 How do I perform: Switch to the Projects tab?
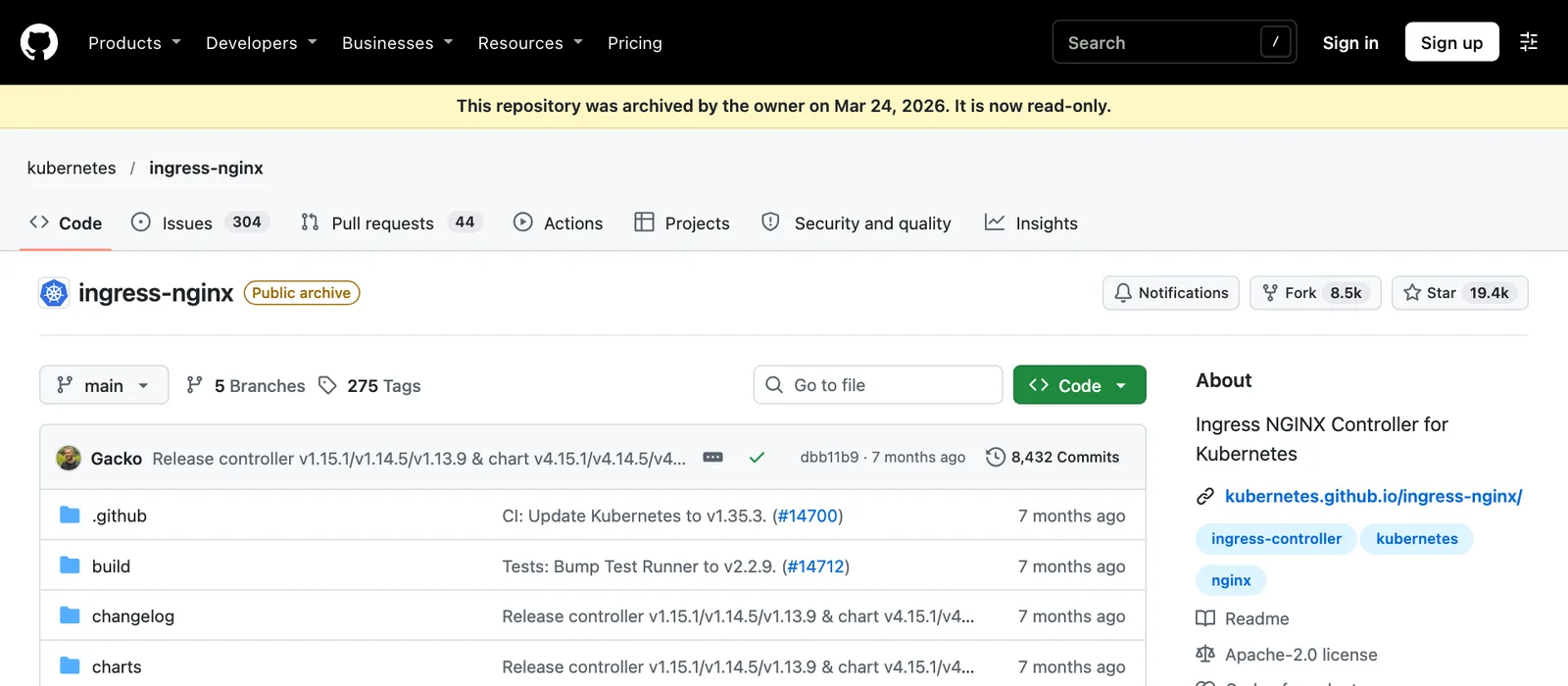[x=682, y=223]
